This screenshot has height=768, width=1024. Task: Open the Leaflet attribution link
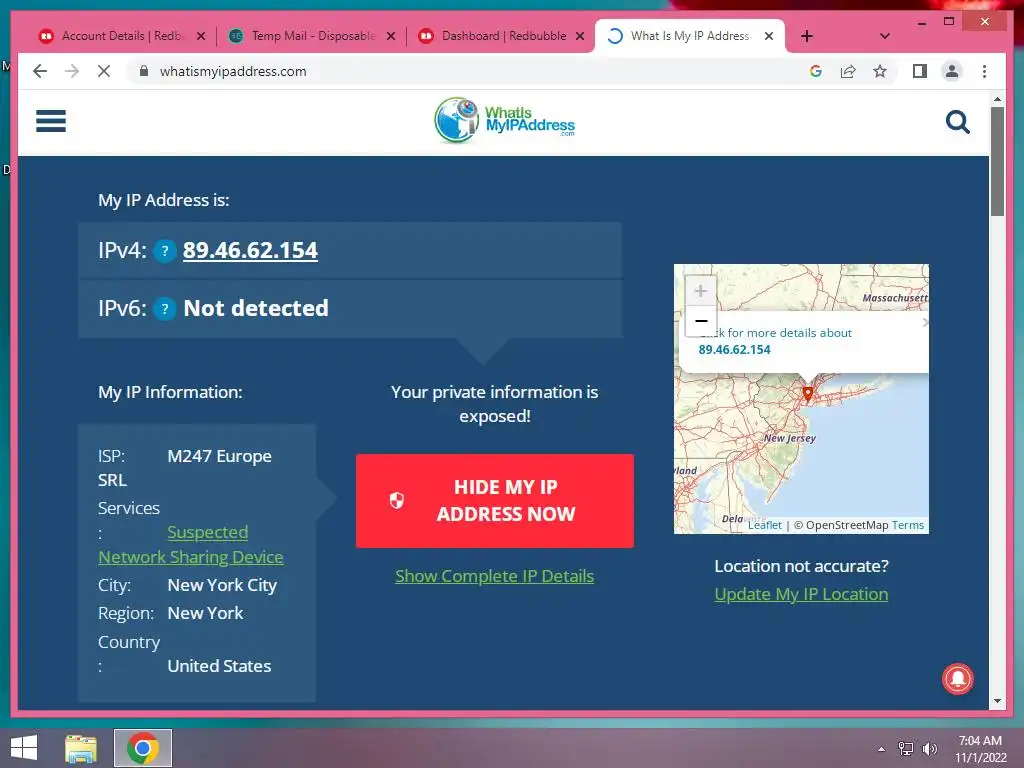[764, 525]
